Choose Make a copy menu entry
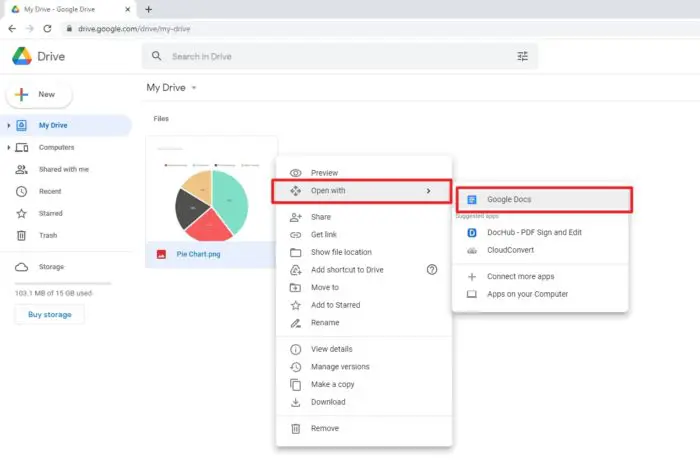This screenshot has width=700, height=469. (x=364, y=384)
